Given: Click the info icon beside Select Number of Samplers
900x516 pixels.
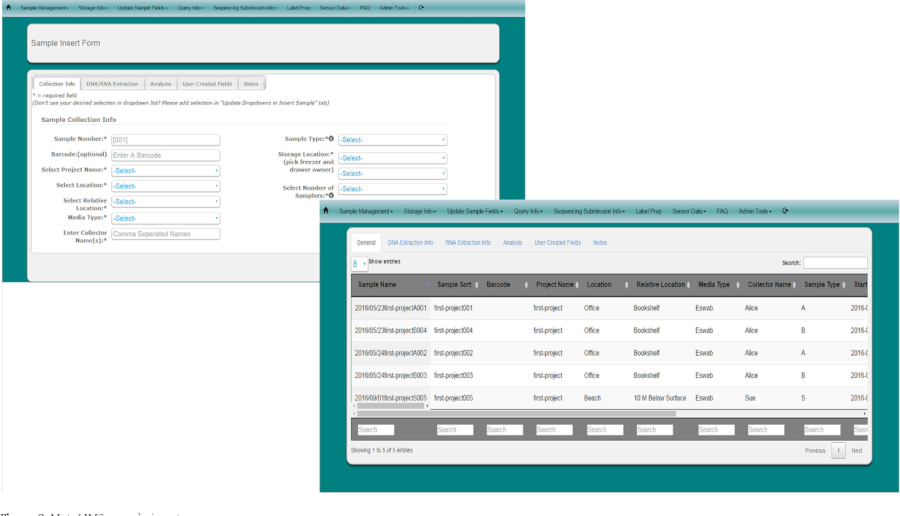Looking at the screenshot, I should click(331, 195).
